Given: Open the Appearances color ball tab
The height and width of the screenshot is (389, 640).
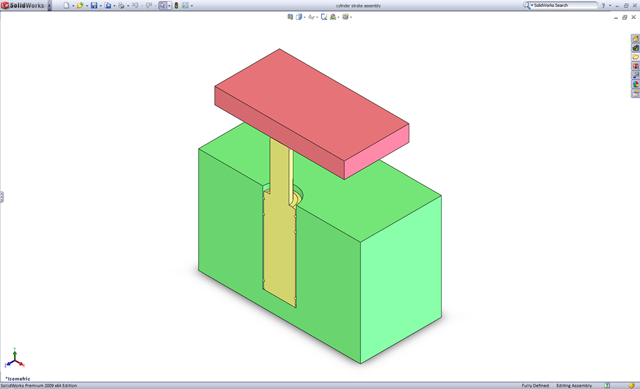Looking at the screenshot, I should [636, 84].
